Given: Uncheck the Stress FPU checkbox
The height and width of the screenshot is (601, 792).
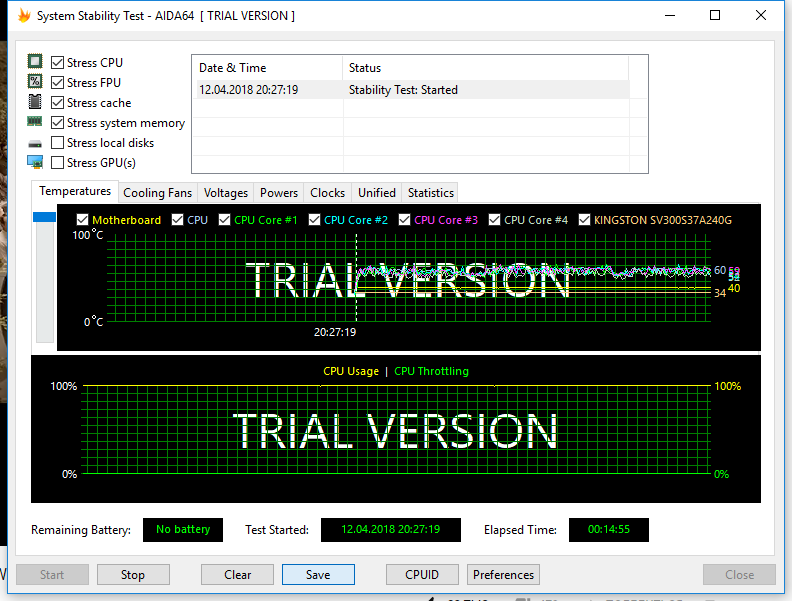Looking at the screenshot, I should coord(58,82).
